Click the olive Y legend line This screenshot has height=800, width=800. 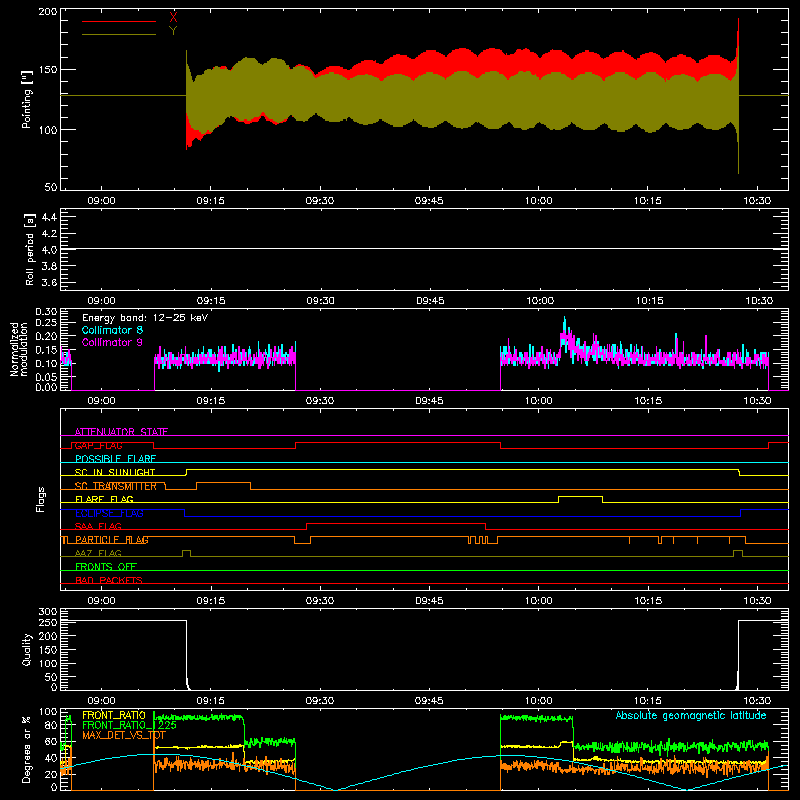[119, 34]
